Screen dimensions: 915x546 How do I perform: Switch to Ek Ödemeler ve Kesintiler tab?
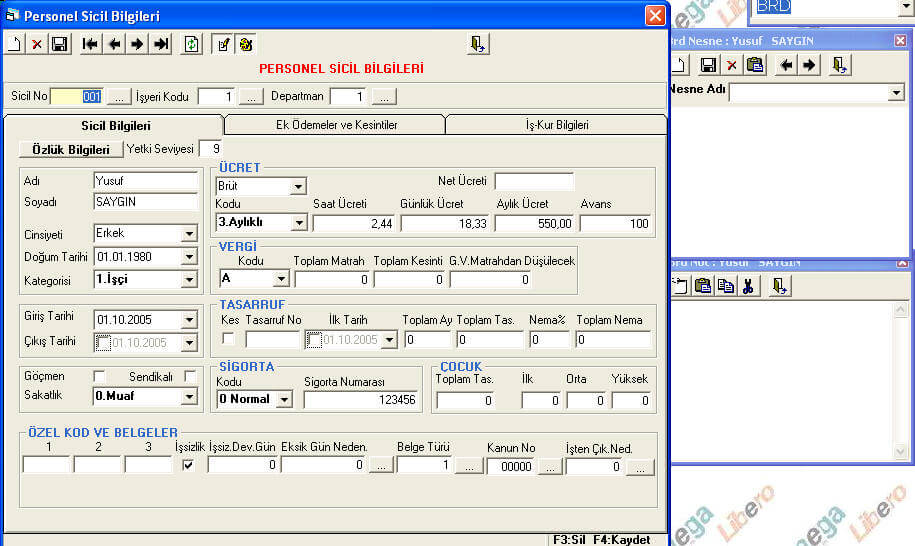[336, 125]
